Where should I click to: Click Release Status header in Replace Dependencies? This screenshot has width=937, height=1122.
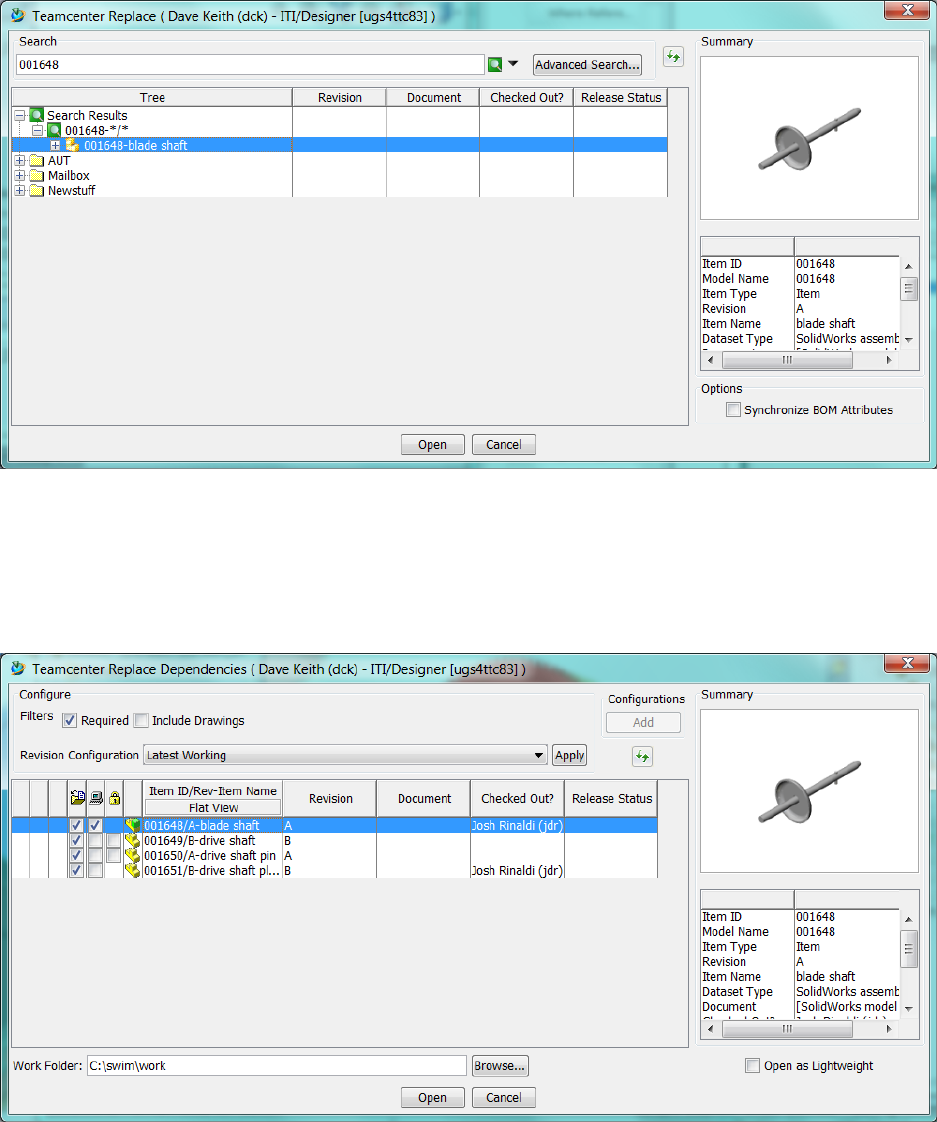[611, 799]
